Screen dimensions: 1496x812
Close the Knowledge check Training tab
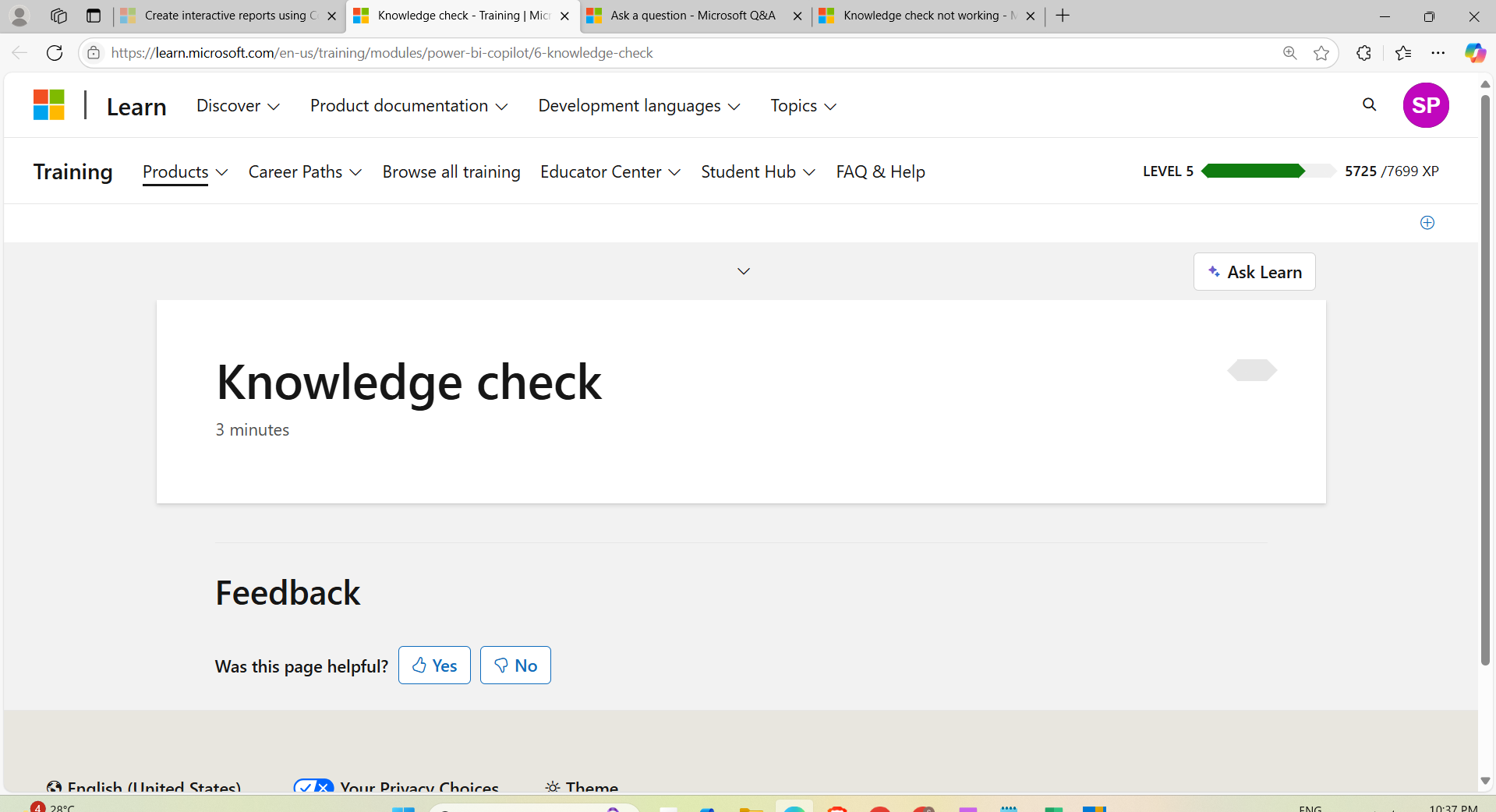pos(565,16)
